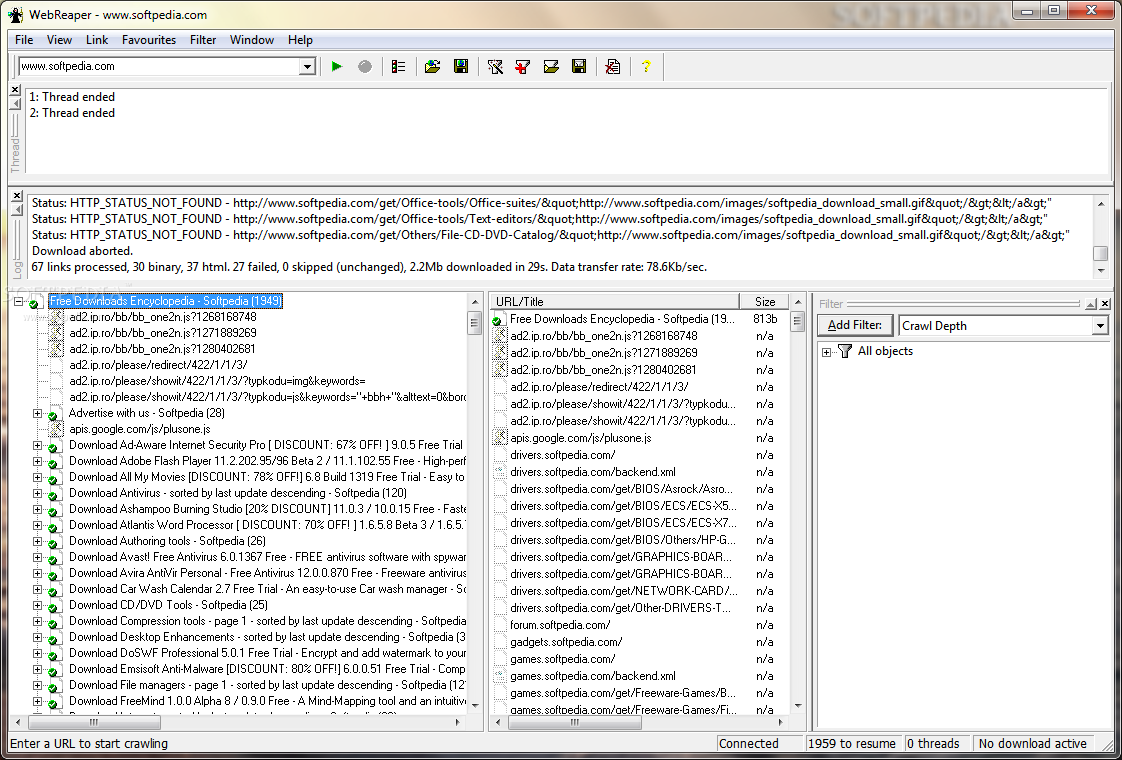This screenshot has width=1122, height=760.
Task: Expand Advertise with us - Softpedia node
Action: coord(37,414)
